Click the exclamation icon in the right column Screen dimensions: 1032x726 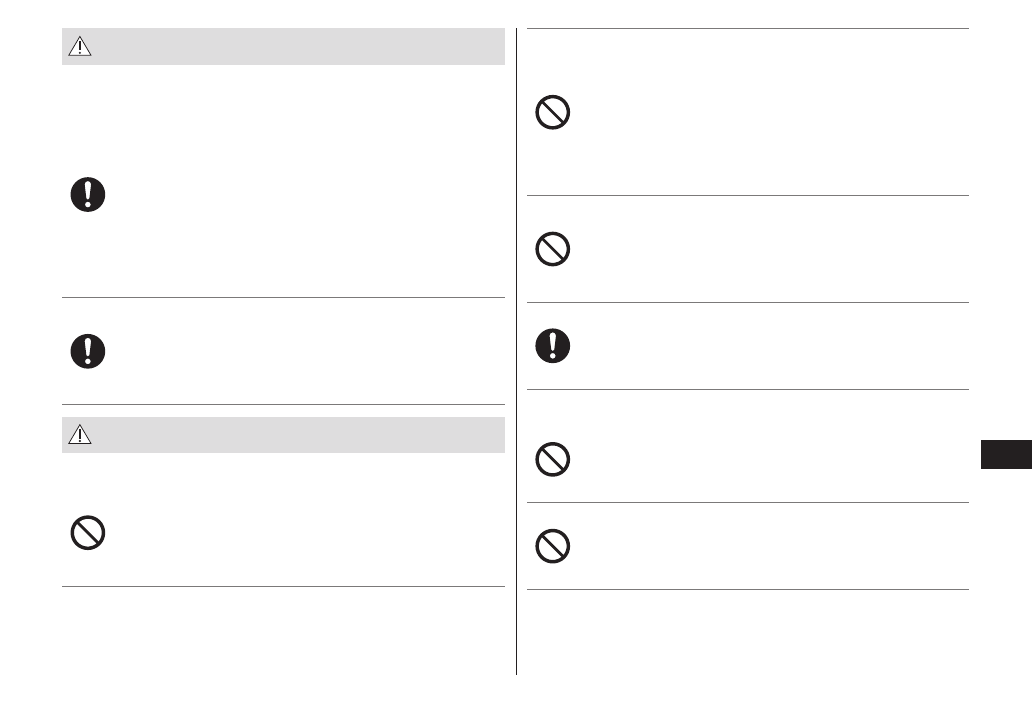coord(553,346)
